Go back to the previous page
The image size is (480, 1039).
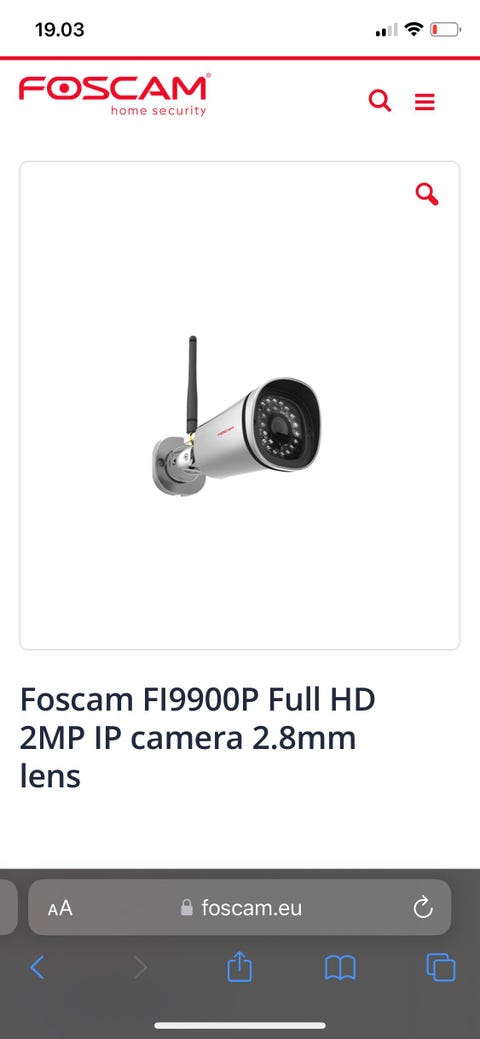coord(37,967)
